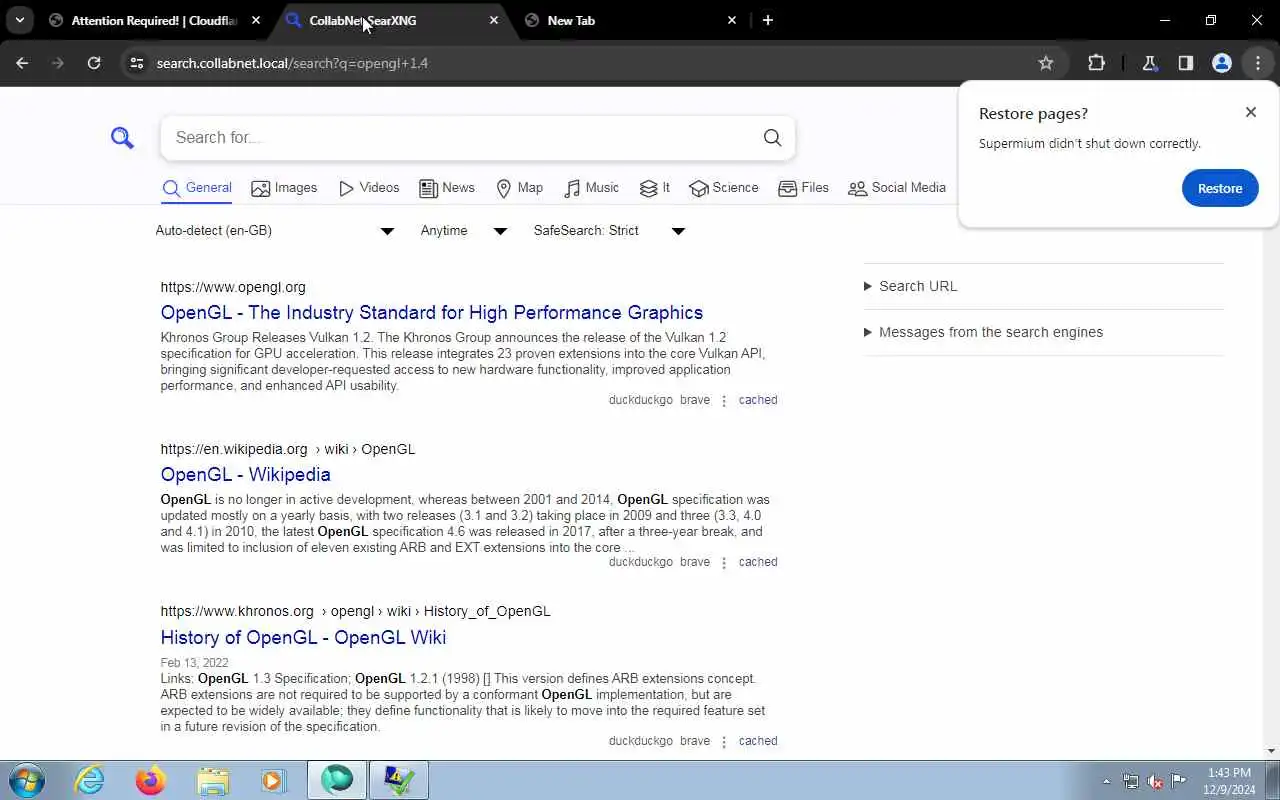Launch Firefox from taskbar

(x=151, y=780)
